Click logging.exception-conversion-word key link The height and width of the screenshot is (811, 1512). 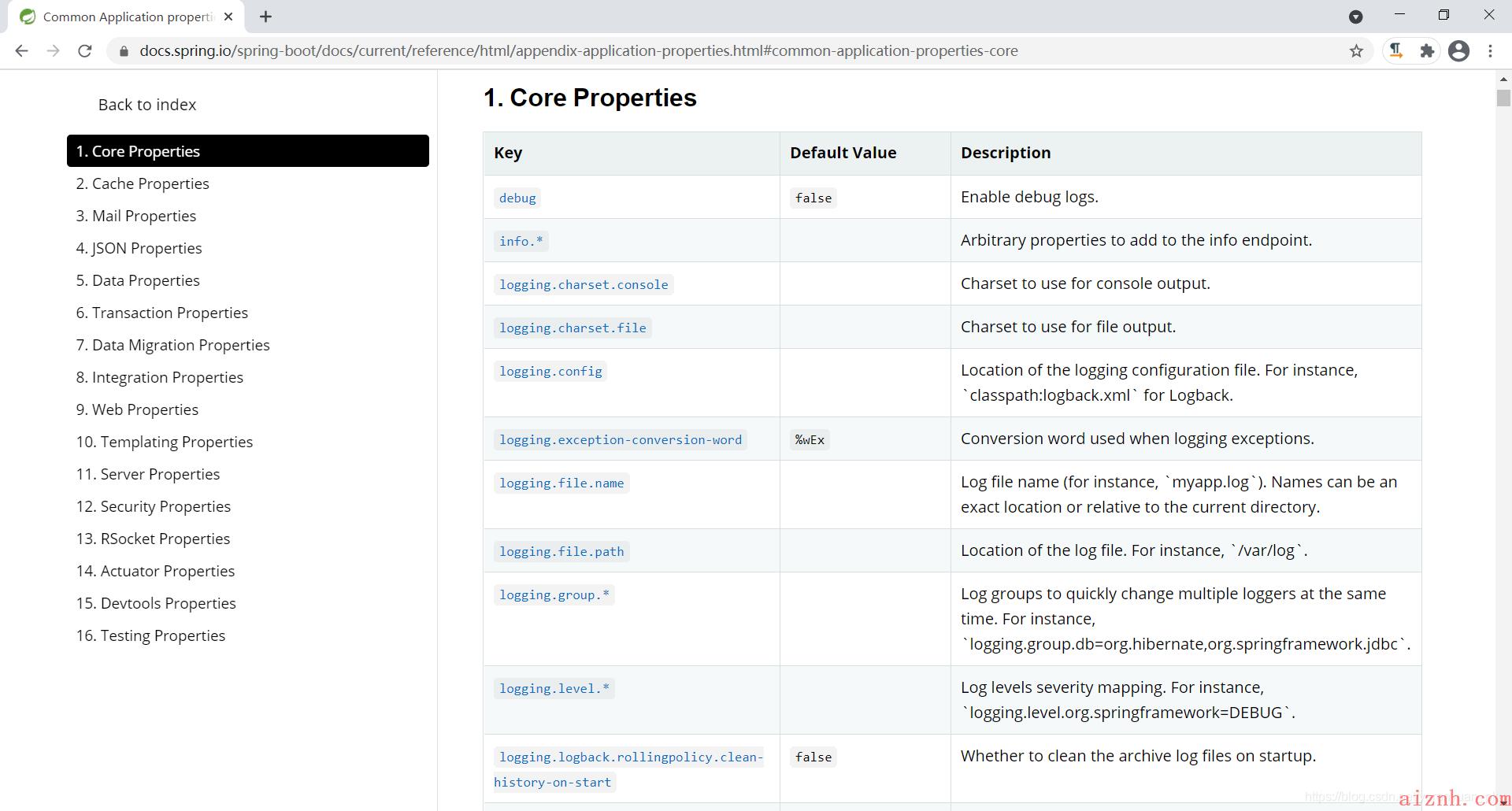(621, 440)
